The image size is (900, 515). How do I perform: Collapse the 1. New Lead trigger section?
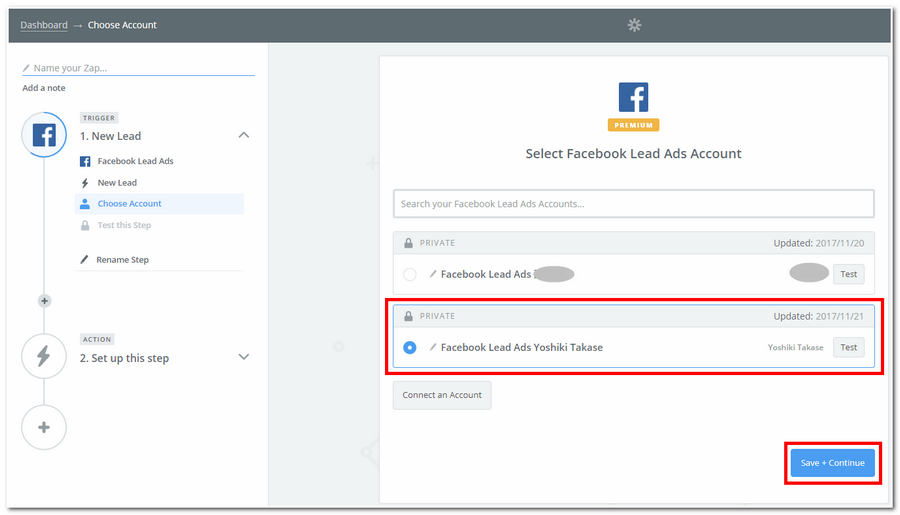point(244,135)
